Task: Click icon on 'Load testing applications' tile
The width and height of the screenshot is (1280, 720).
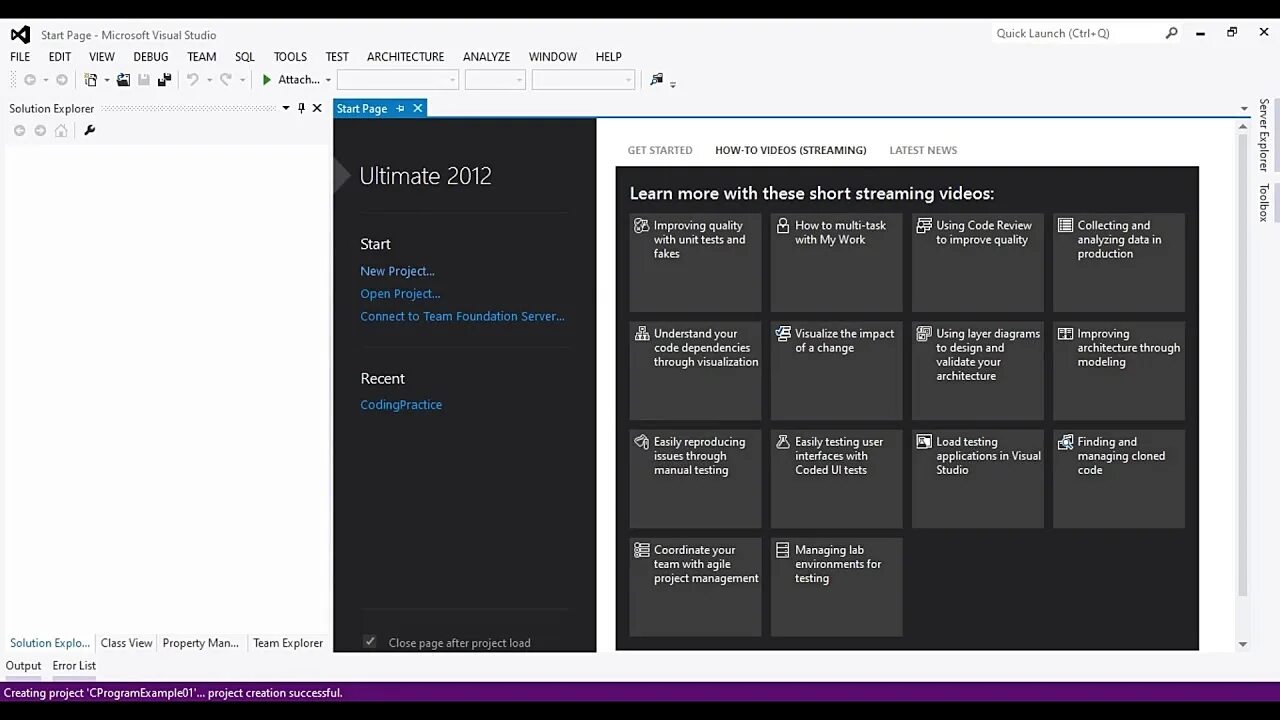Action: pos(924,442)
